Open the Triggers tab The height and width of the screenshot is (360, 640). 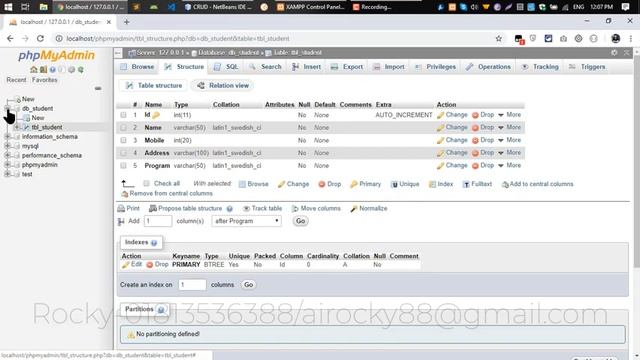[x=587, y=67]
